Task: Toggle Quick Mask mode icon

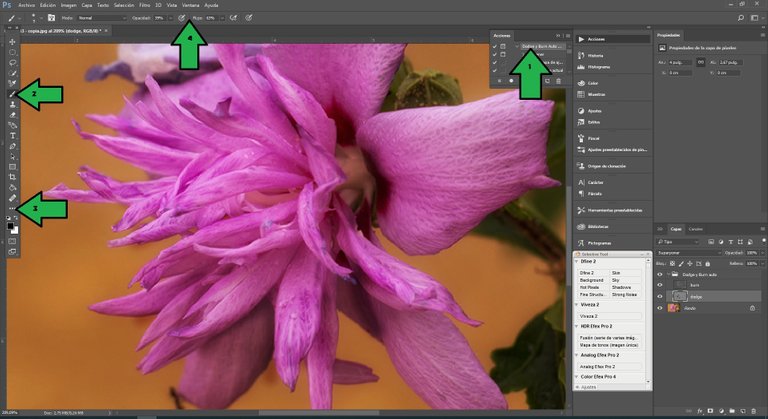Action: point(12,241)
